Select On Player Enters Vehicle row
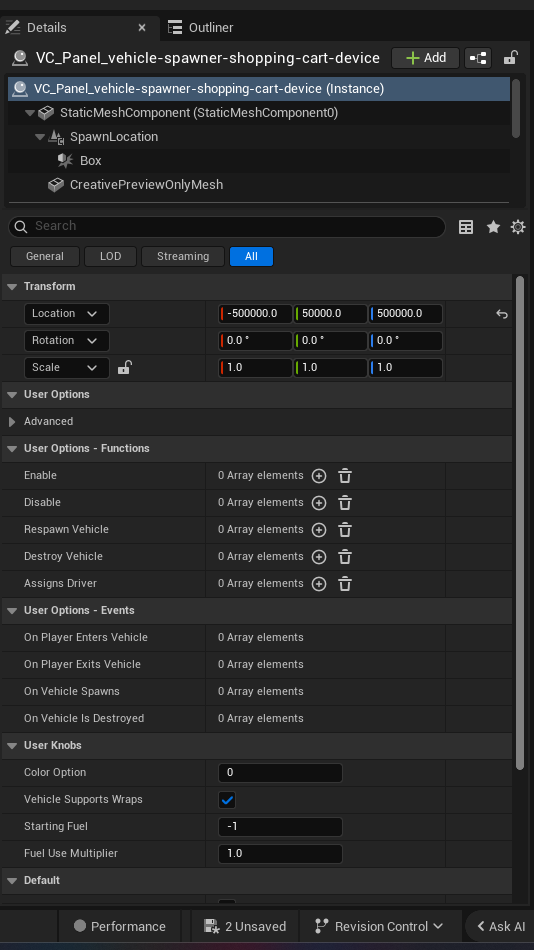 257,637
